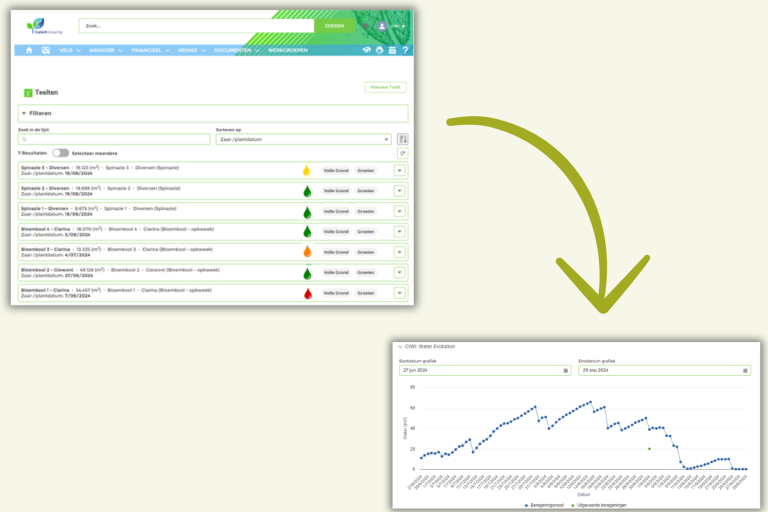Click the yellow water drop of Spinazie 3
The image size is (768, 512).
pos(307,170)
